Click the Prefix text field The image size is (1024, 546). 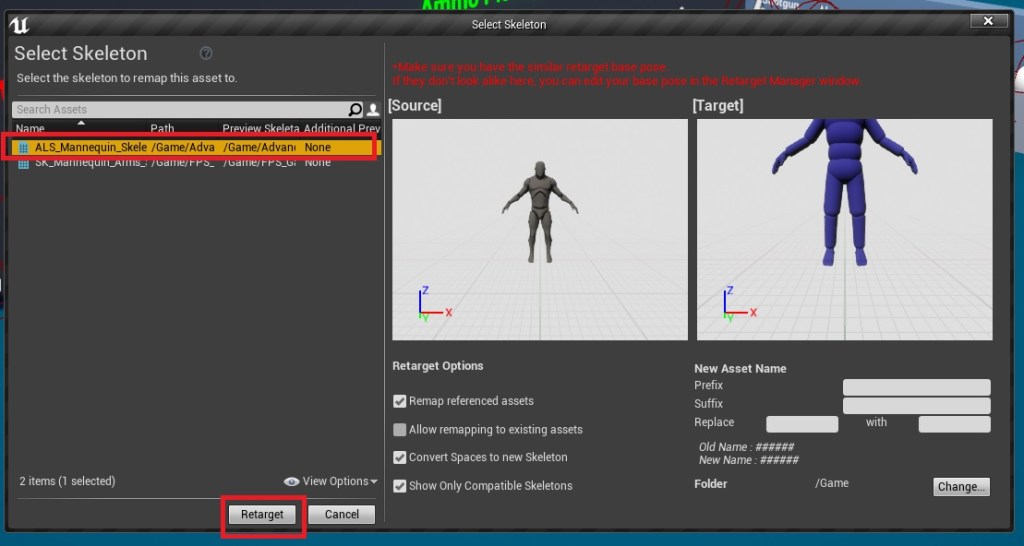tap(916, 387)
